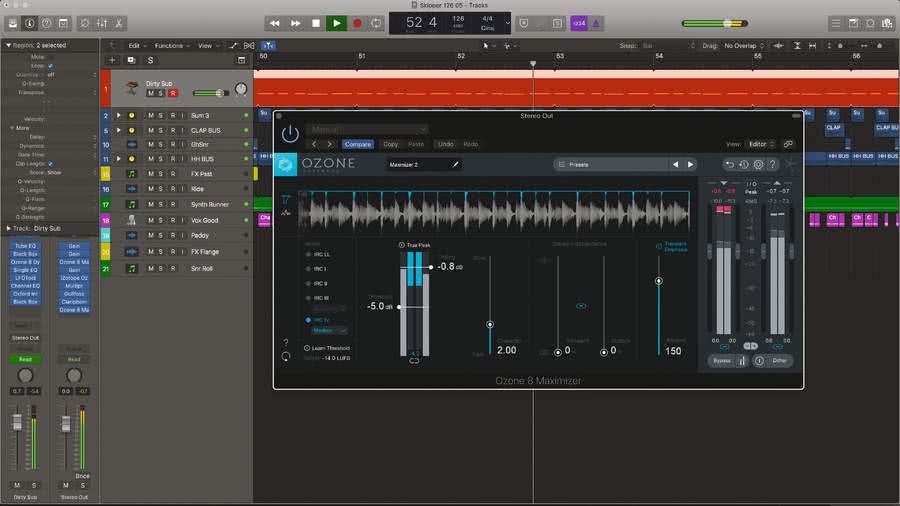Toggle the Clip Length checkbox
Viewport: 900px width, 506px height.
tap(51, 164)
